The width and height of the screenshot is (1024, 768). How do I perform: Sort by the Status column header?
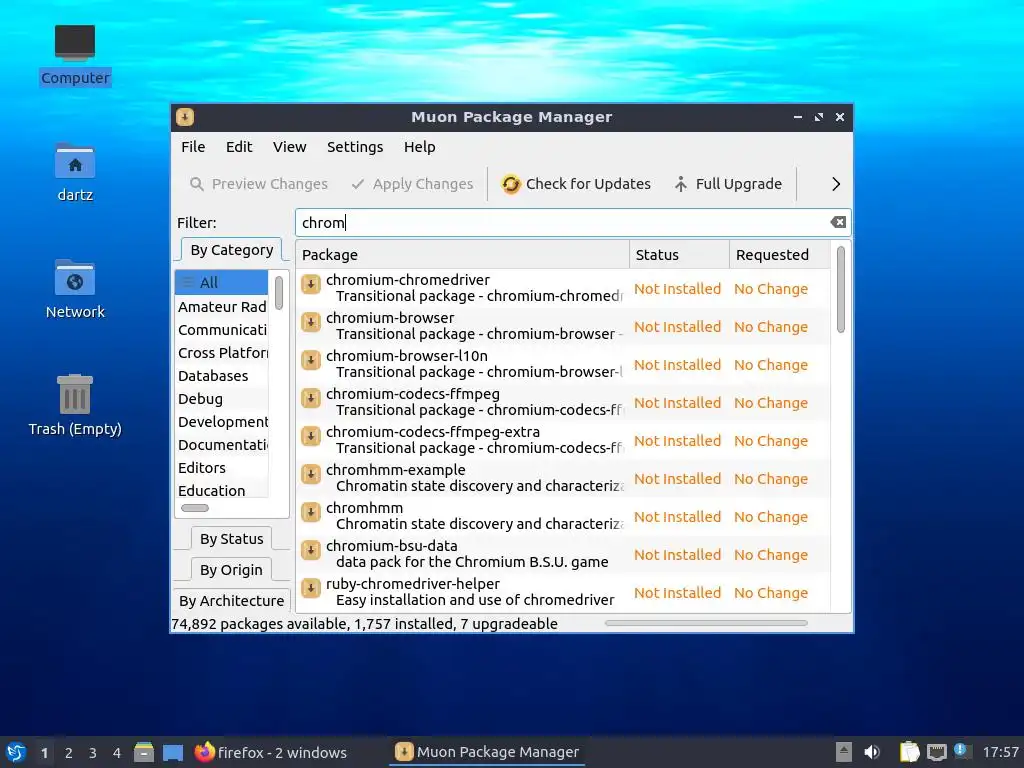679,255
